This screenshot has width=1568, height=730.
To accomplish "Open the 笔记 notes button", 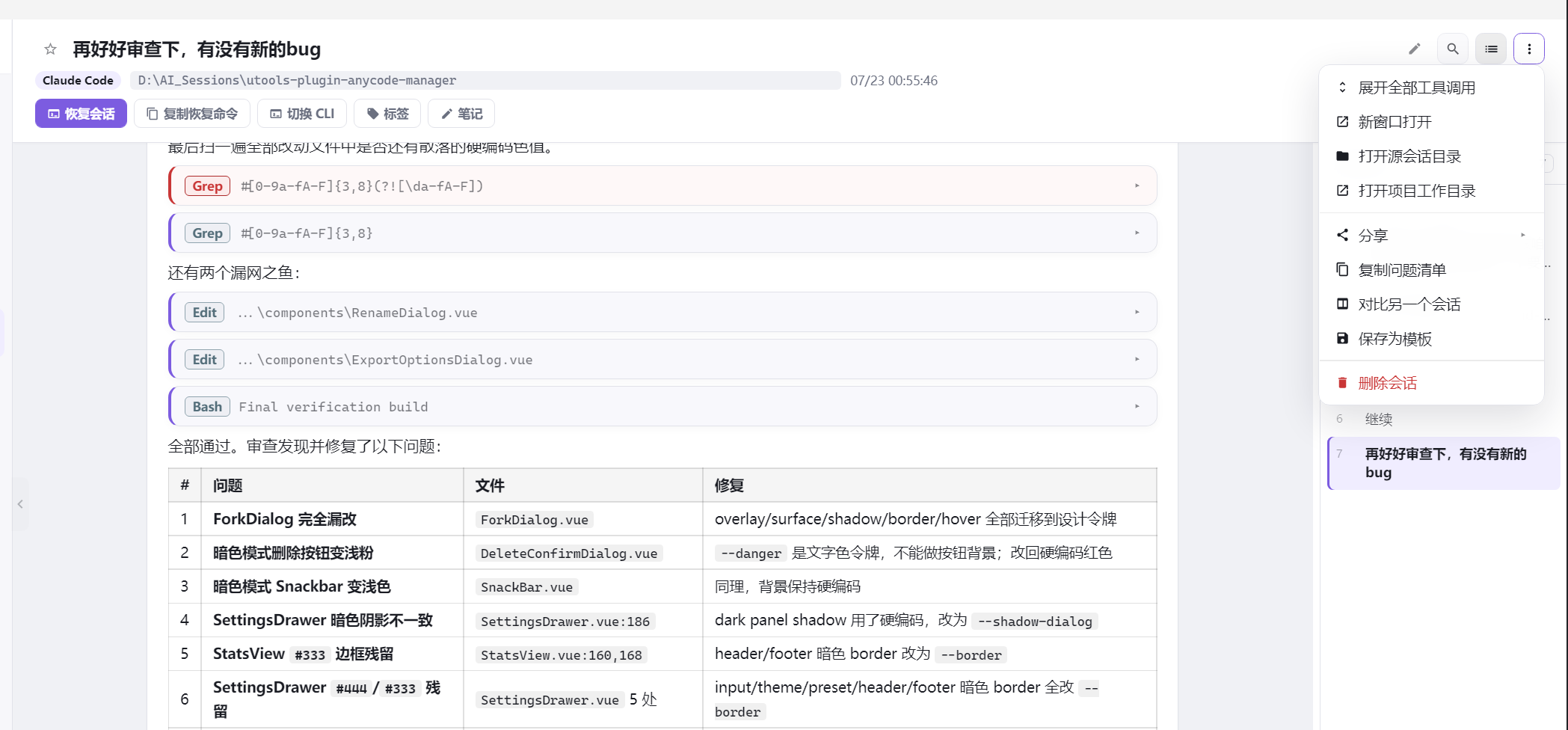I will pos(461,114).
